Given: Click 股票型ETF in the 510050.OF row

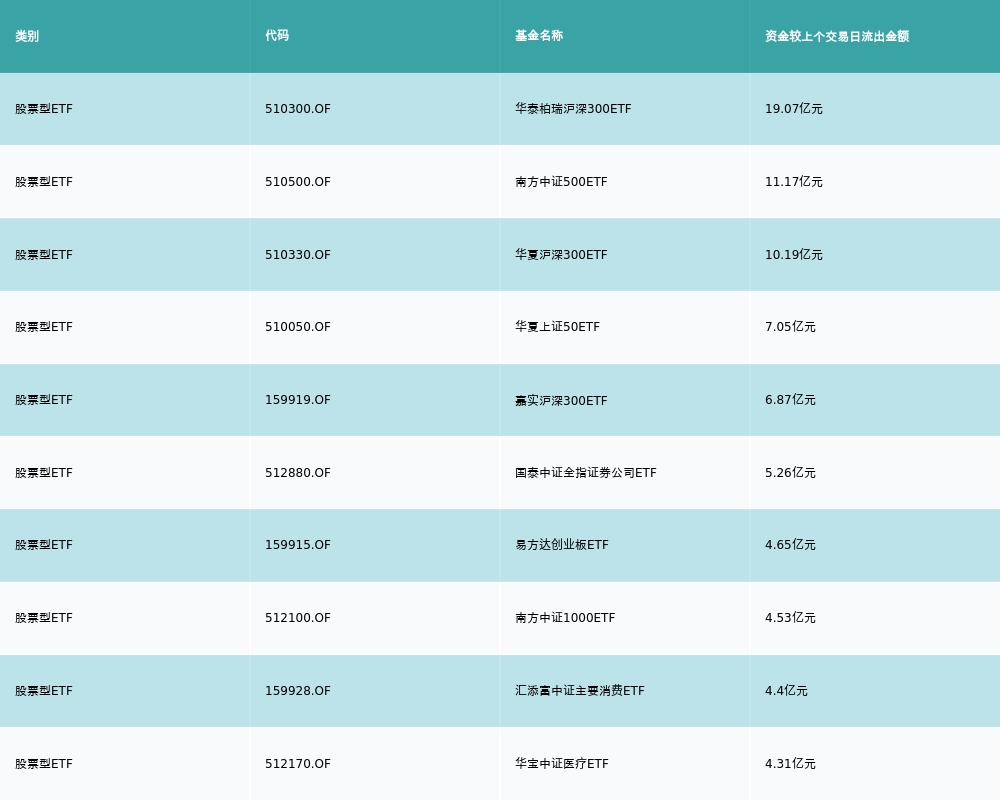Looking at the screenshot, I should 44,327.
